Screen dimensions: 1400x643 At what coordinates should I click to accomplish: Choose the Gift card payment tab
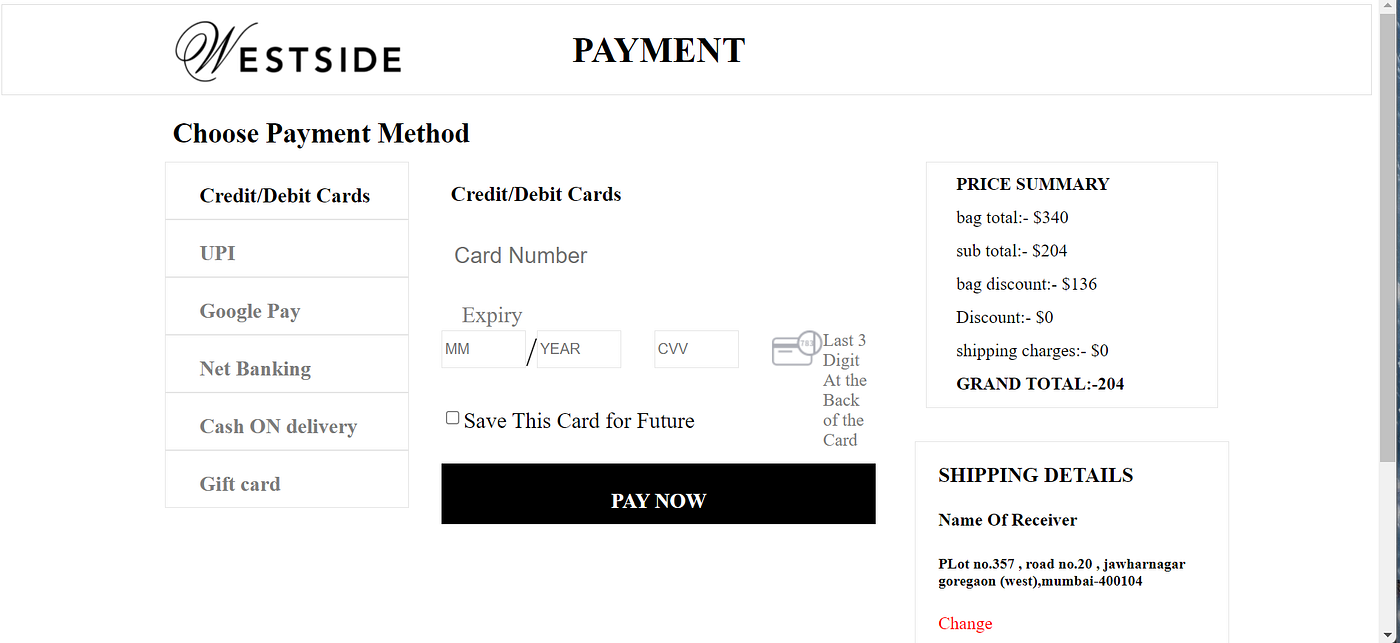(287, 483)
